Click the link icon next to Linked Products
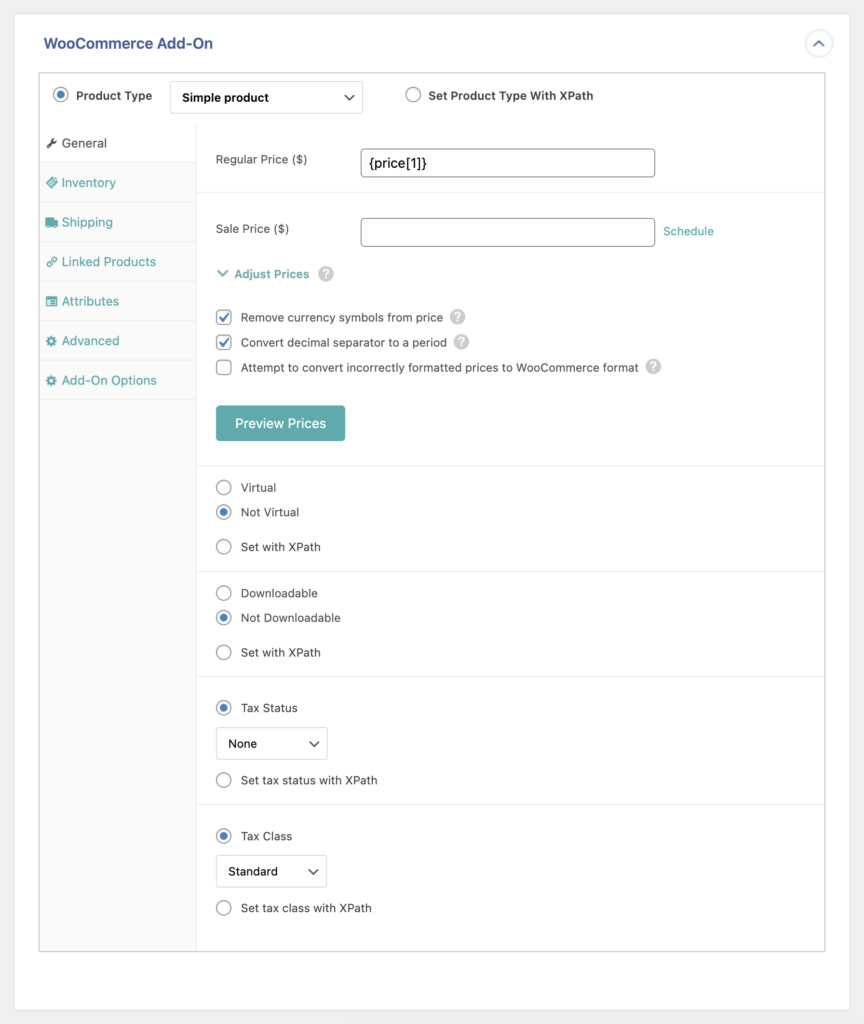Image resolution: width=864 pixels, height=1024 pixels. click(x=52, y=261)
